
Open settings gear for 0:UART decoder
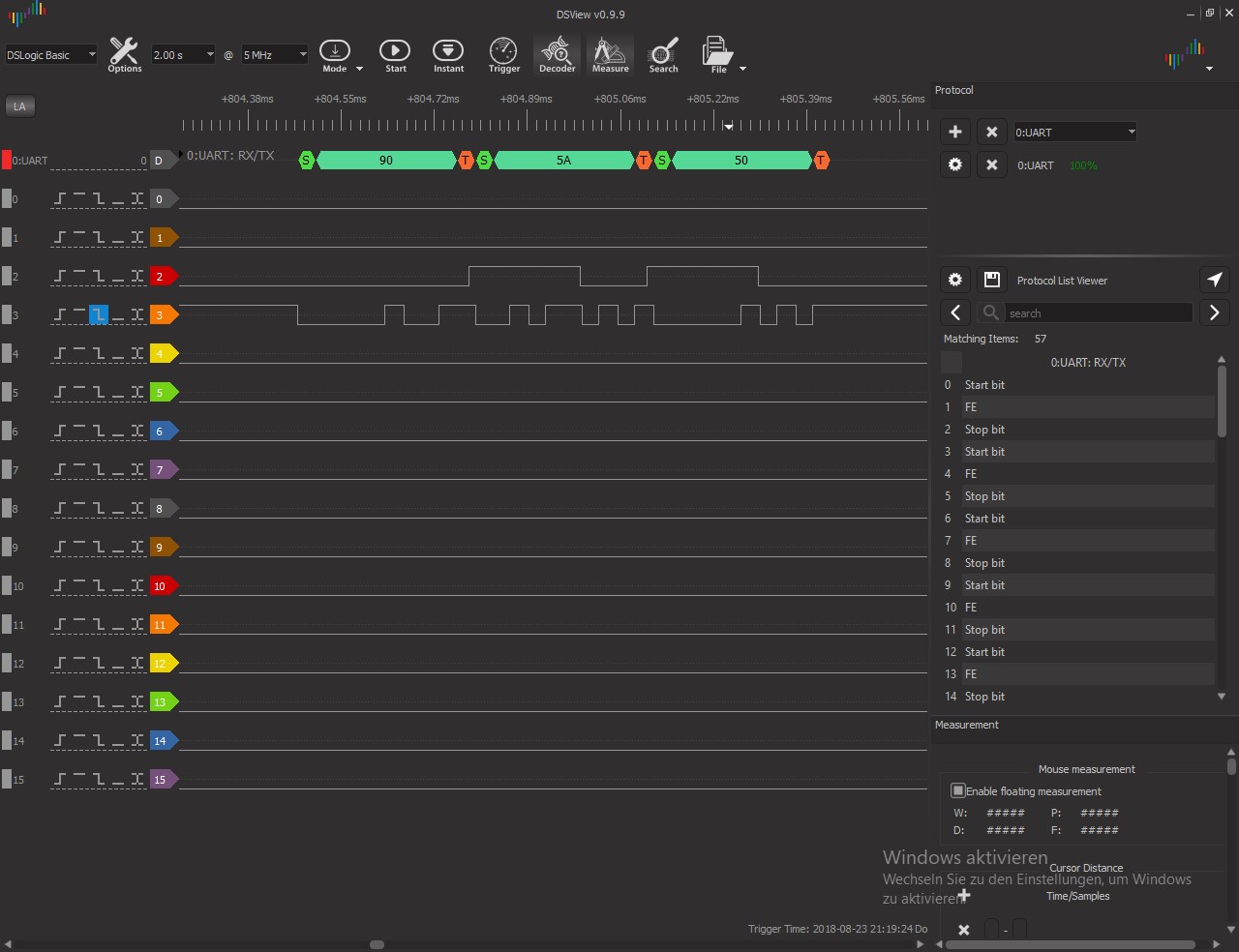coord(955,165)
